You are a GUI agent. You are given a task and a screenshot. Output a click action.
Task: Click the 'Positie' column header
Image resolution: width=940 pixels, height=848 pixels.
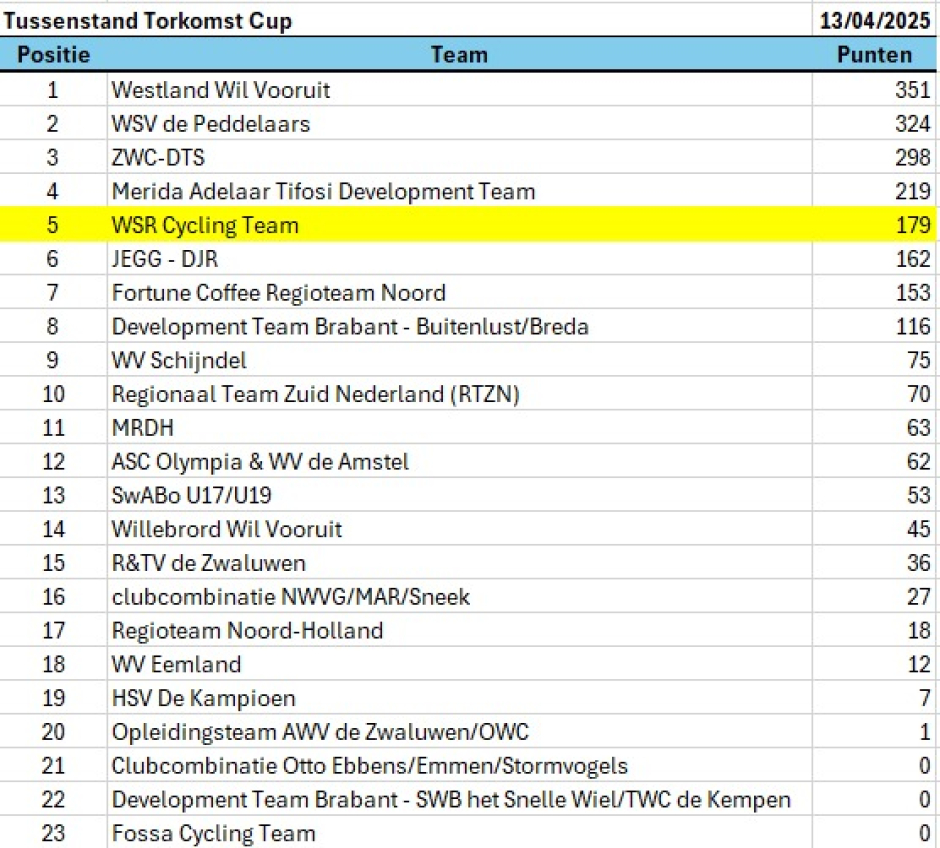click(x=53, y=55)
